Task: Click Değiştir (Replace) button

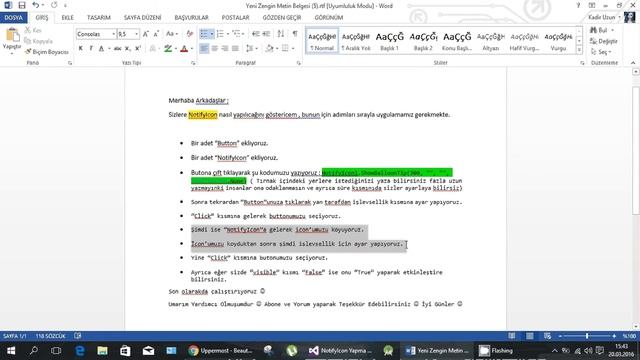Action: (603, 41)
